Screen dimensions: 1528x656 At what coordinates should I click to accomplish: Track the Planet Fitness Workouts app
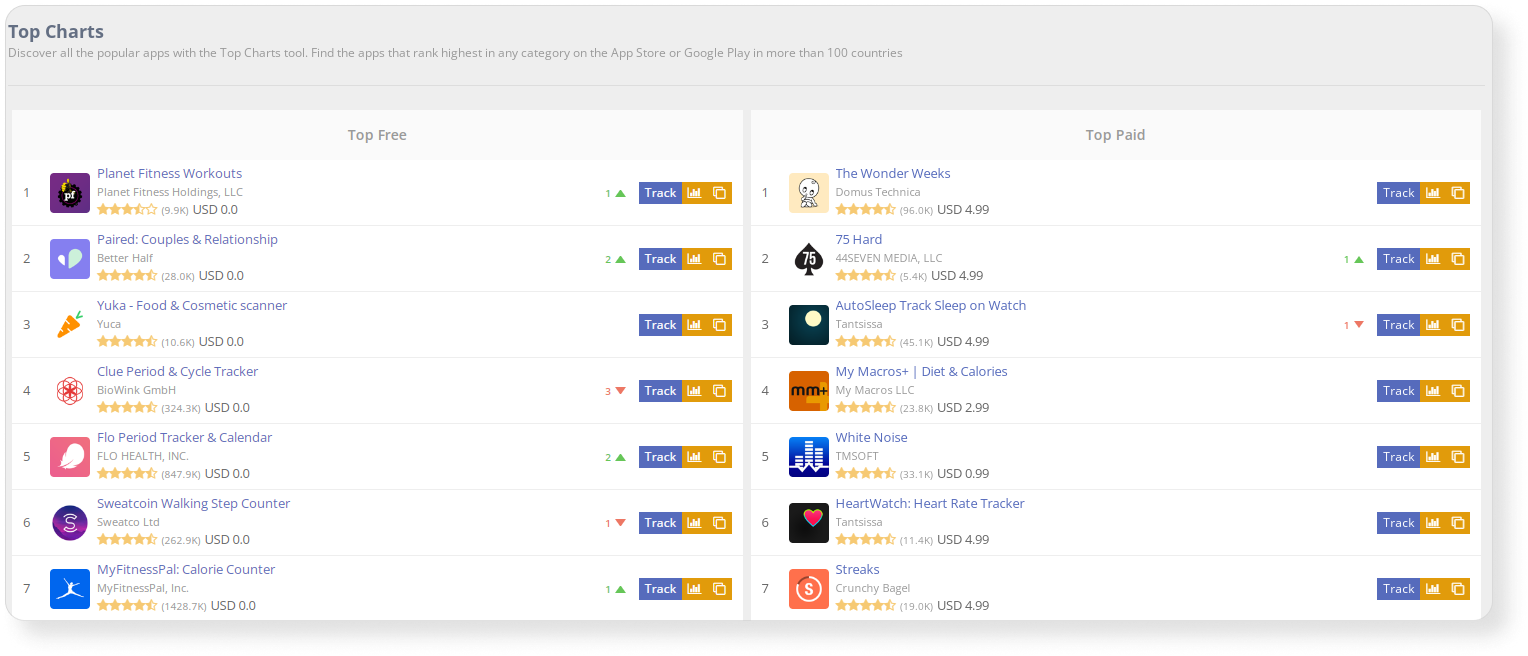point(660,193)
